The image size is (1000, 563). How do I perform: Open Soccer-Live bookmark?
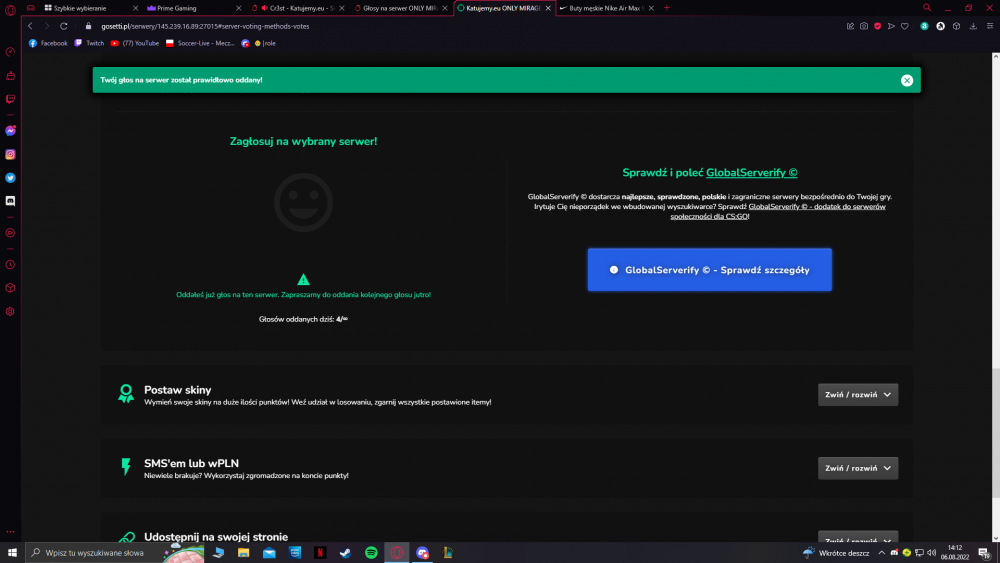pyautogui.click(x=200, y=43)
